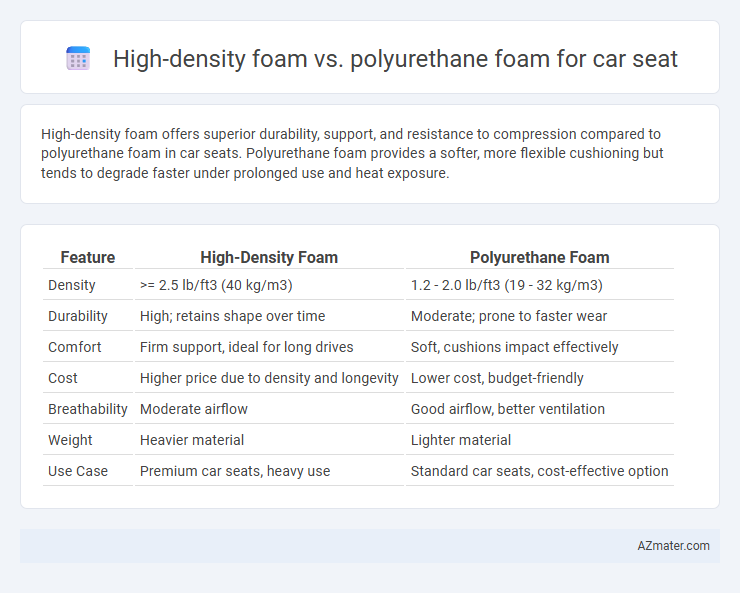
Task: Click 'High; retains shape over time' cell
Action: (232, 316)
